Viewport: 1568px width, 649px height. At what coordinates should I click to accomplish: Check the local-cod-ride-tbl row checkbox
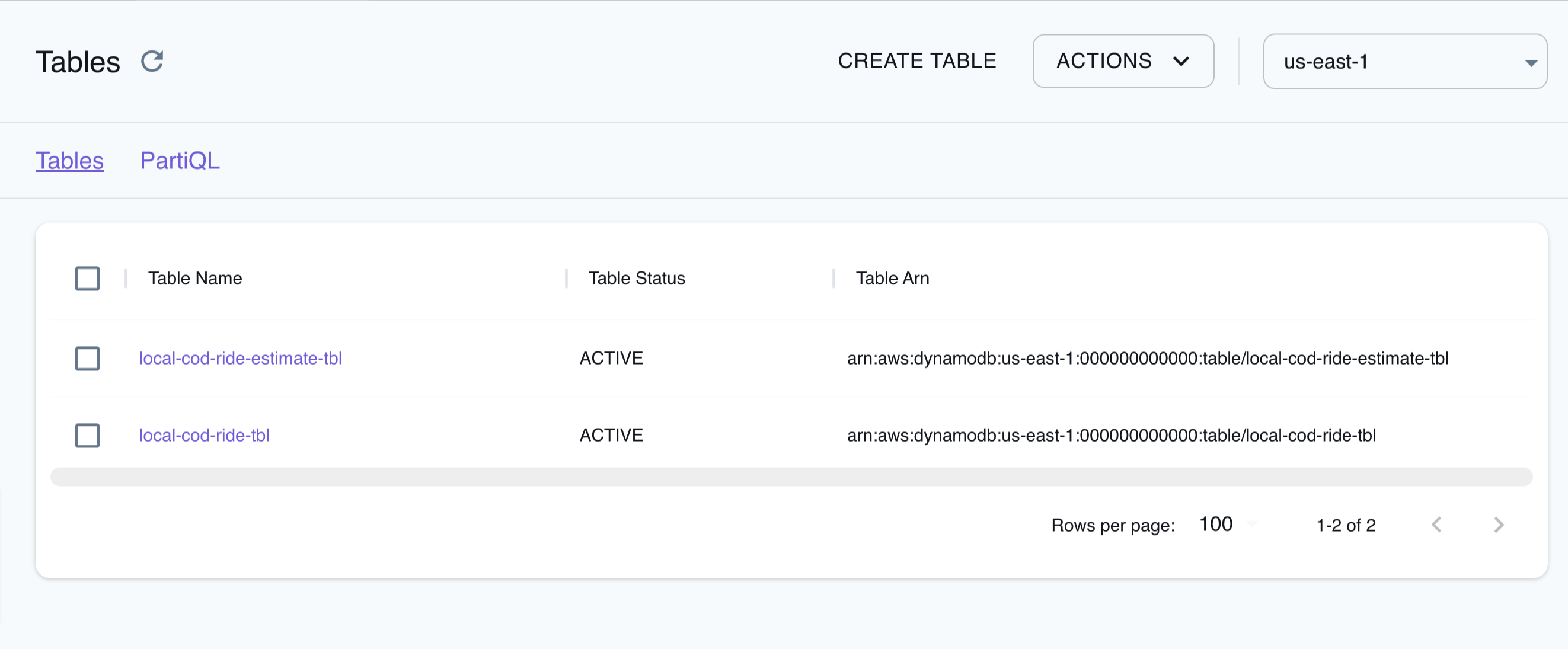click(x=87, y=435)
